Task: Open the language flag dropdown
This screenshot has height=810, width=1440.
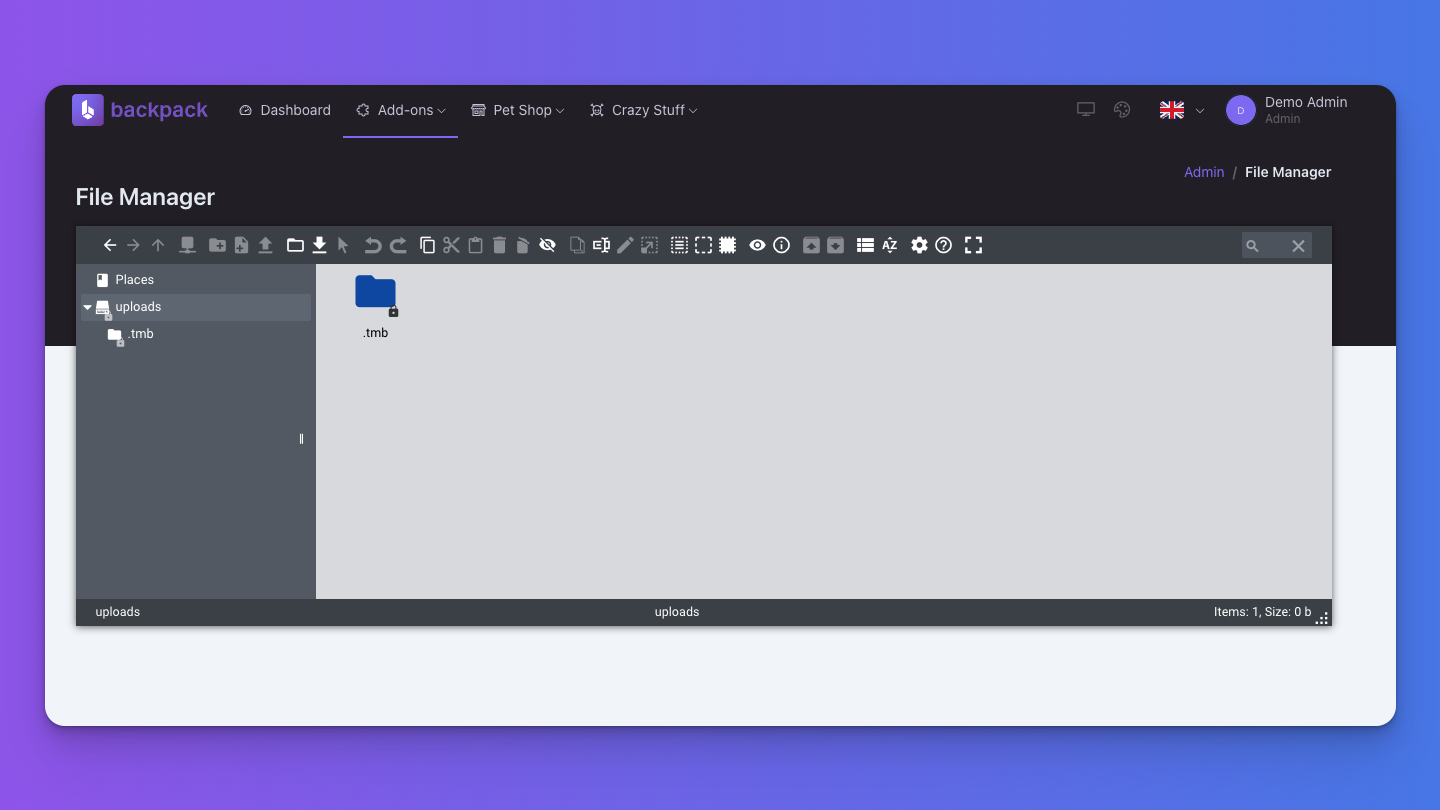Action: [1181, 110]
